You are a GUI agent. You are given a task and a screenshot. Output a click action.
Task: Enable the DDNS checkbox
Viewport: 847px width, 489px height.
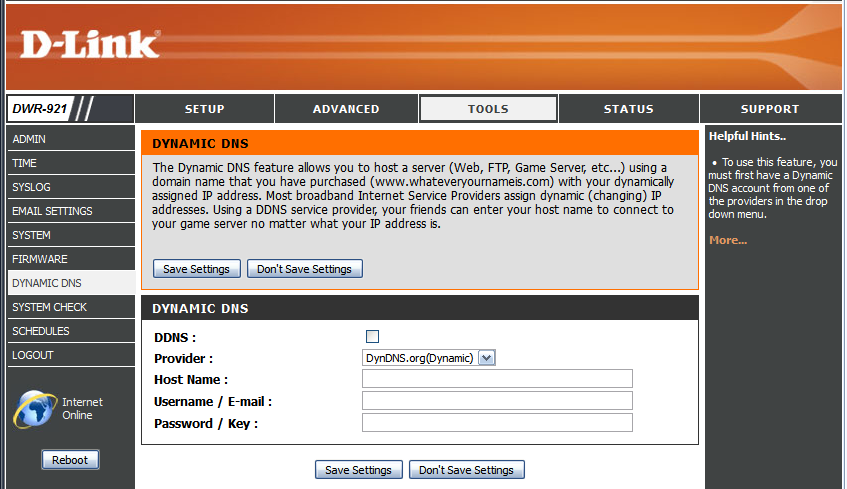(x=372, y=337)
